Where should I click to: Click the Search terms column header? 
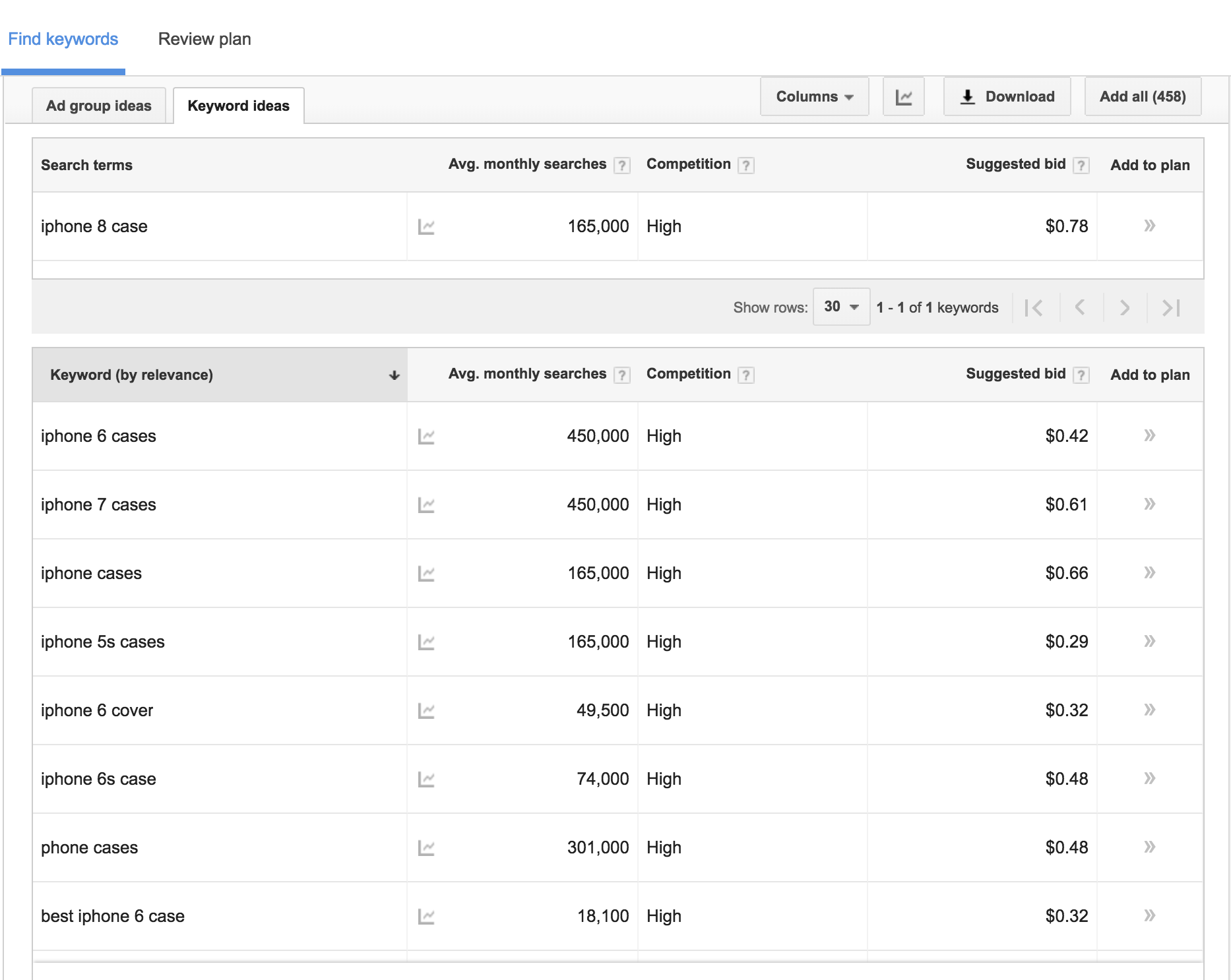[x=86, y=166]
